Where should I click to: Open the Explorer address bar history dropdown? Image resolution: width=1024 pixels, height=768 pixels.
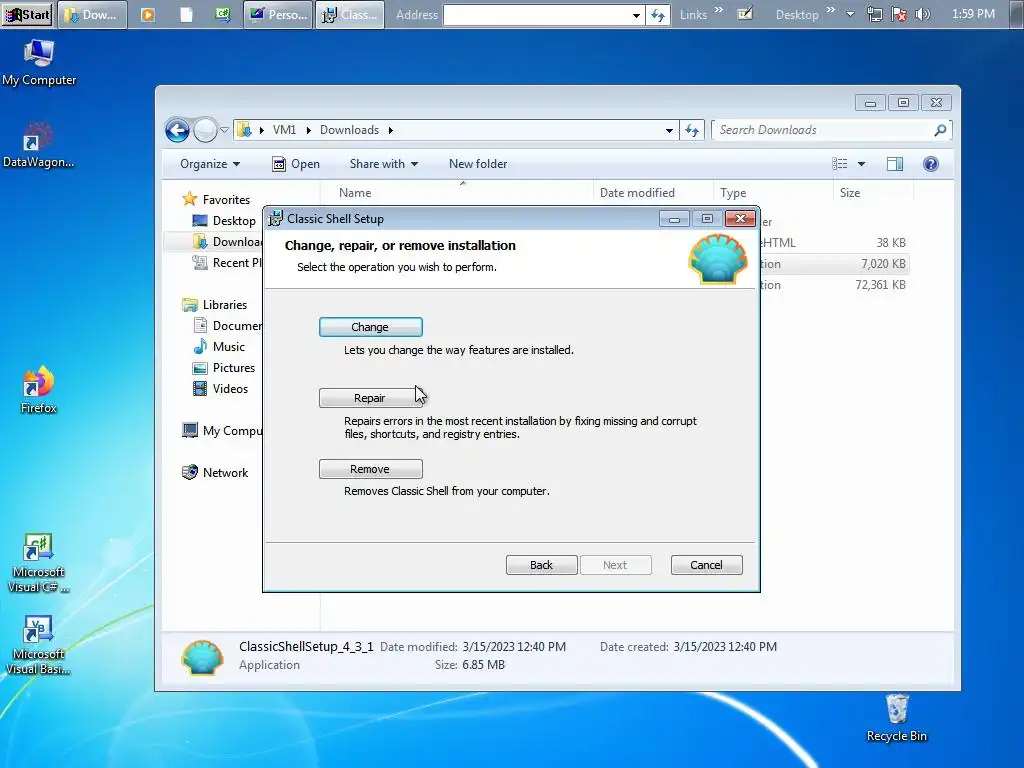tap(669, 131)
